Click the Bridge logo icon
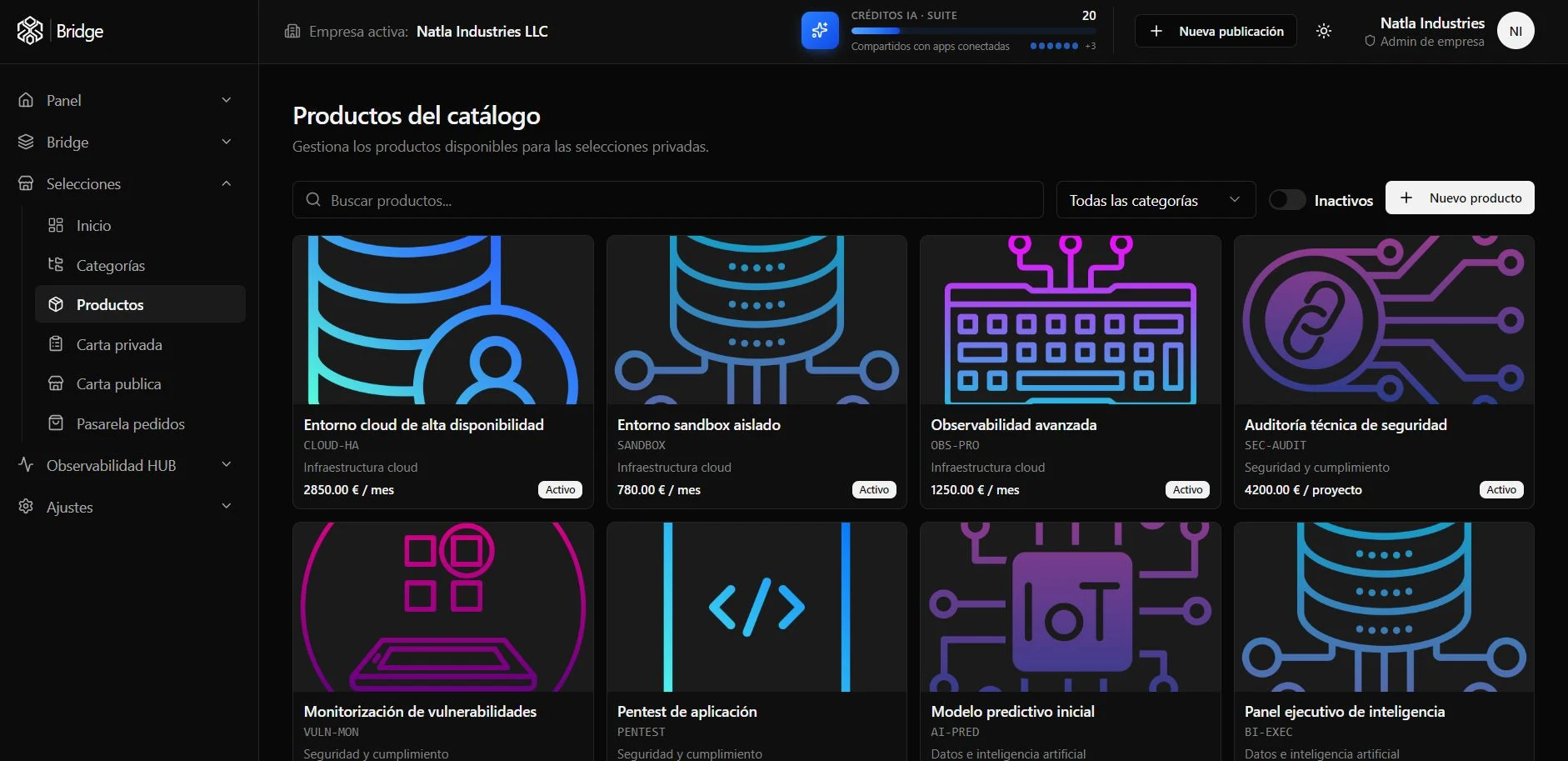 coord(30,31)
